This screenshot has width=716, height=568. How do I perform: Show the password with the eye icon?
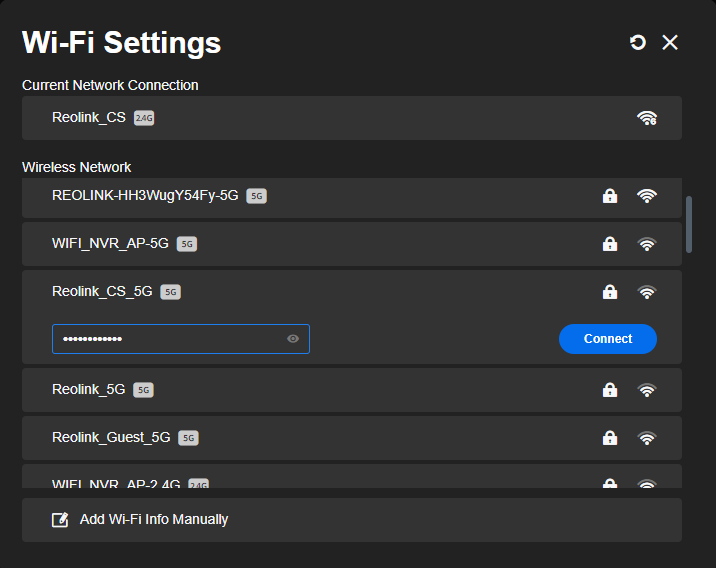click(293, 339)
